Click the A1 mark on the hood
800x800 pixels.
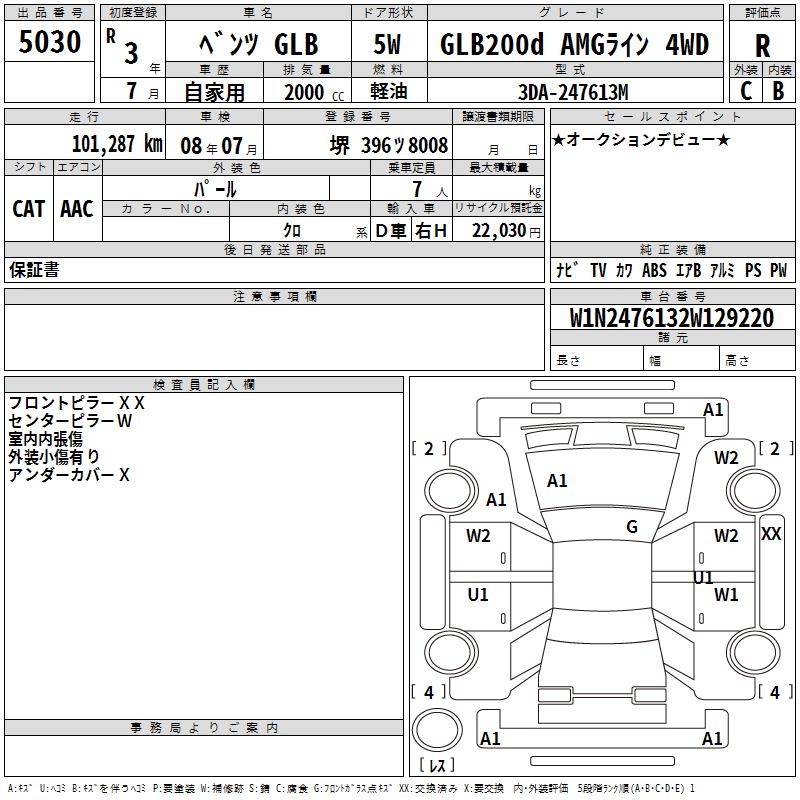pyautogui.click(x=557, y=481)
